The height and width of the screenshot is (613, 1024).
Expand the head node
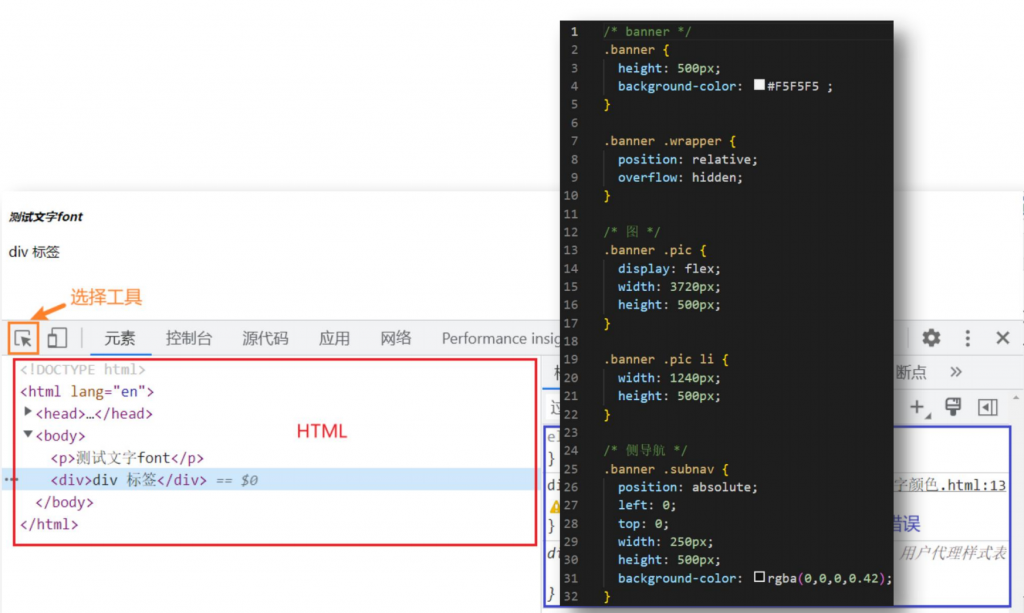point(27,412)
